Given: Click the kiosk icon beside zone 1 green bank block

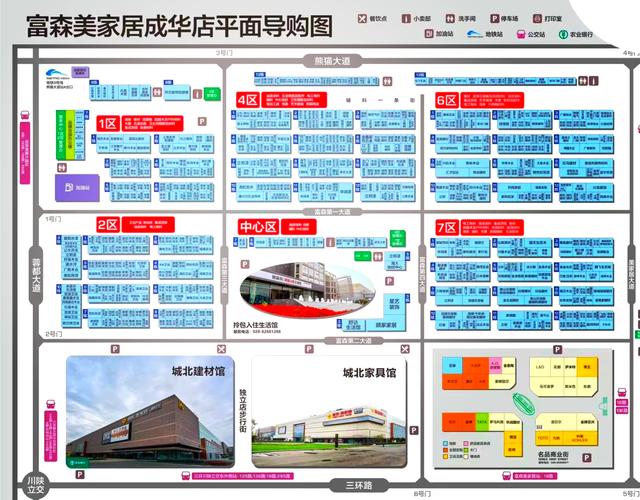Looking at the screenshot, I should pyautogui.click(x=198, y=94).
